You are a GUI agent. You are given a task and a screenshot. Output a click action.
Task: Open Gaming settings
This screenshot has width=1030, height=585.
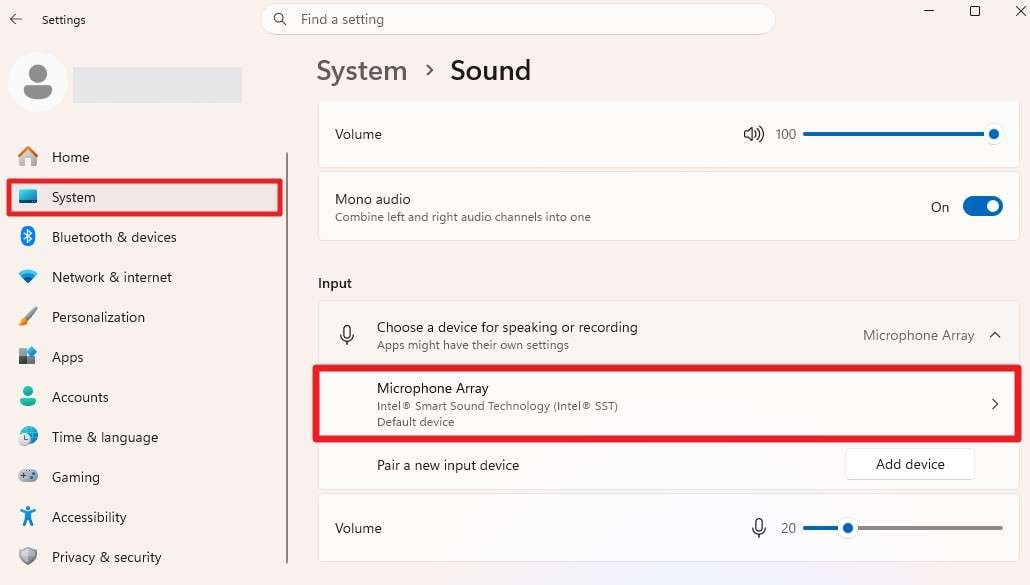[145, 477]
